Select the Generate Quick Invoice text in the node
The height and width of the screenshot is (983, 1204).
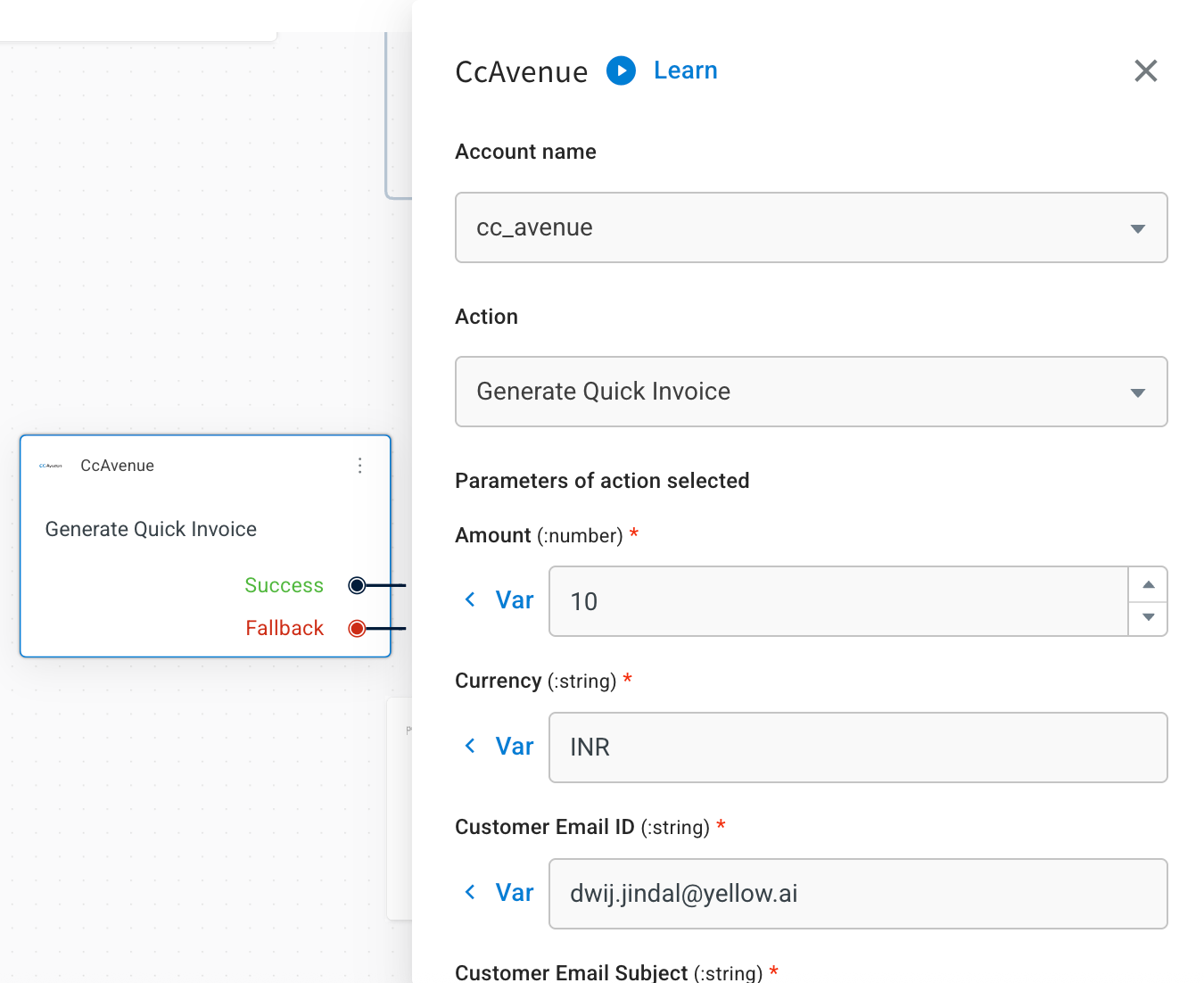151,529
